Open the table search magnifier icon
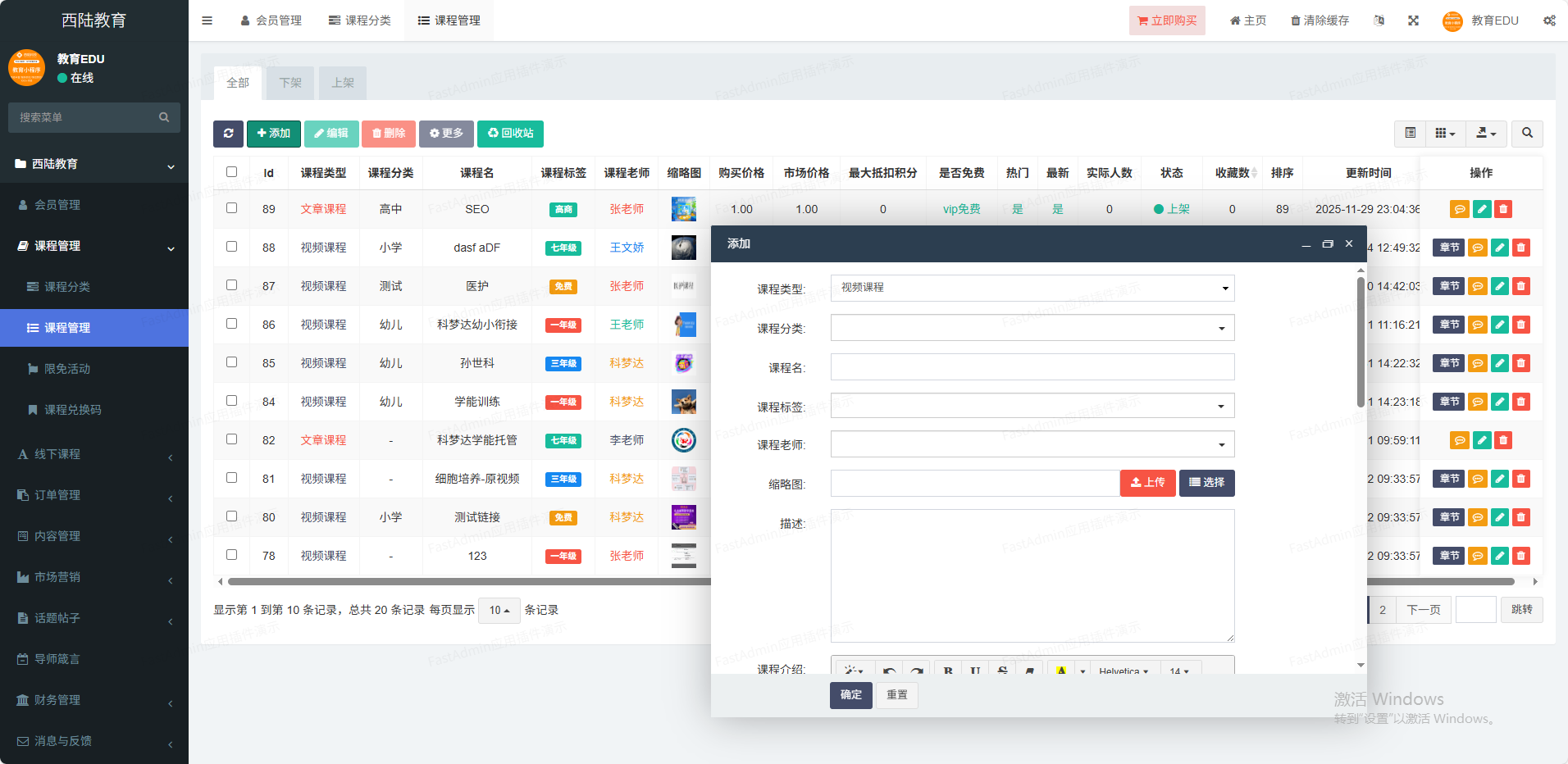Viewport: 1568px width, 764px height. 1527,134
